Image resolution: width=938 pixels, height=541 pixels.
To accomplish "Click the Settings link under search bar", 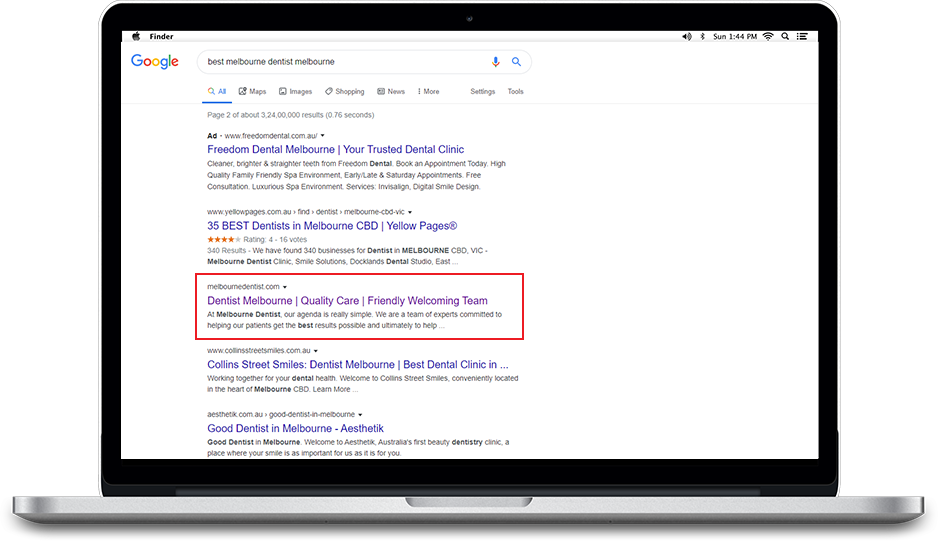I will pyautogui.click(x=482, y=91).
